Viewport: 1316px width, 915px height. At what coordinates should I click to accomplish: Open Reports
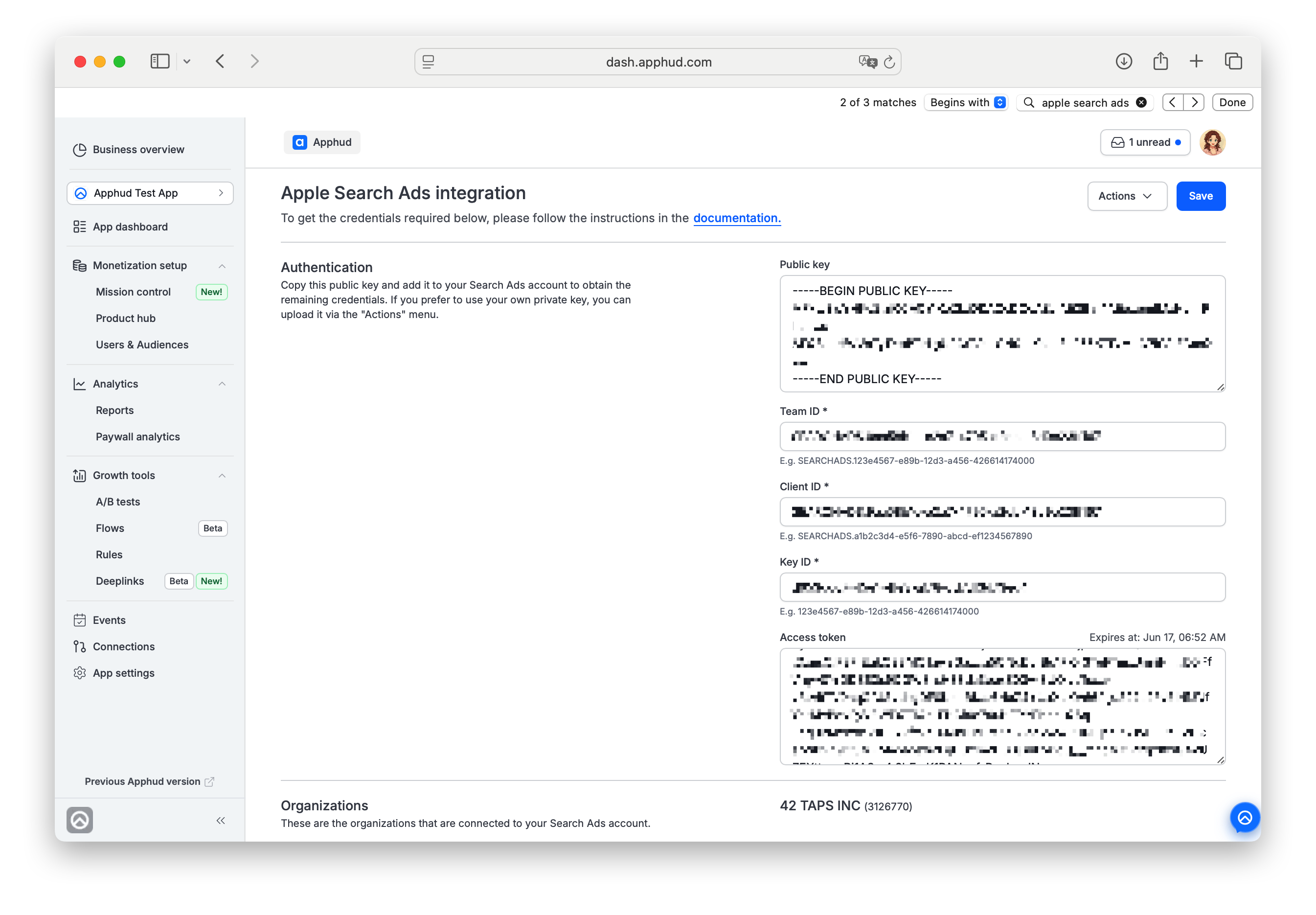coord(114,411)
